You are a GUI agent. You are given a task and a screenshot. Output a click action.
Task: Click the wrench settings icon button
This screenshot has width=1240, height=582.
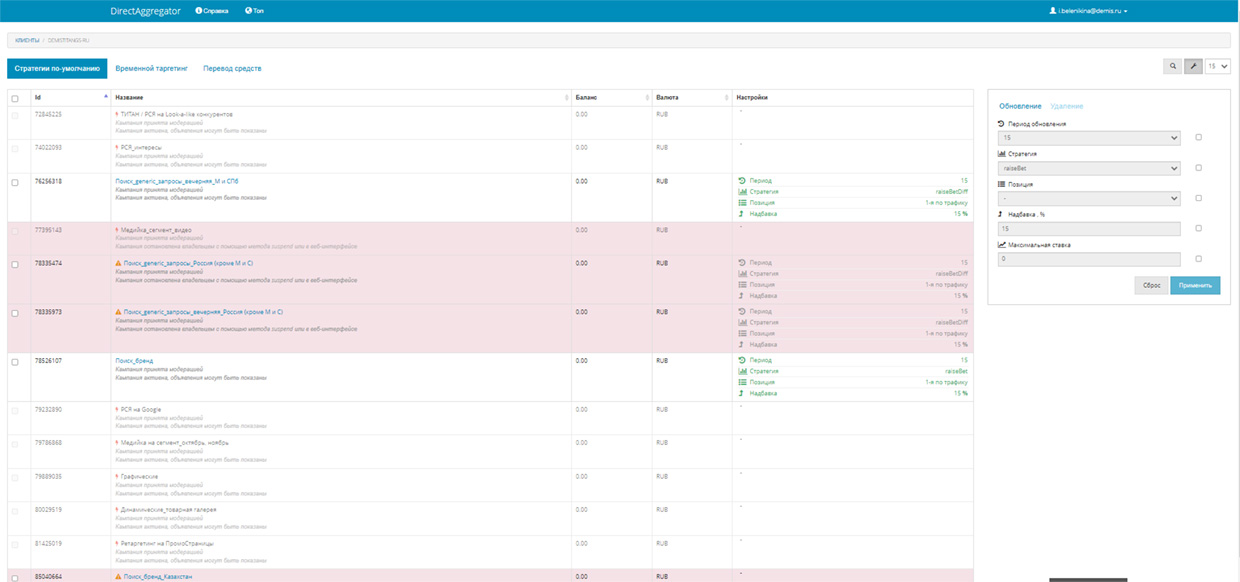point(1193,66)
